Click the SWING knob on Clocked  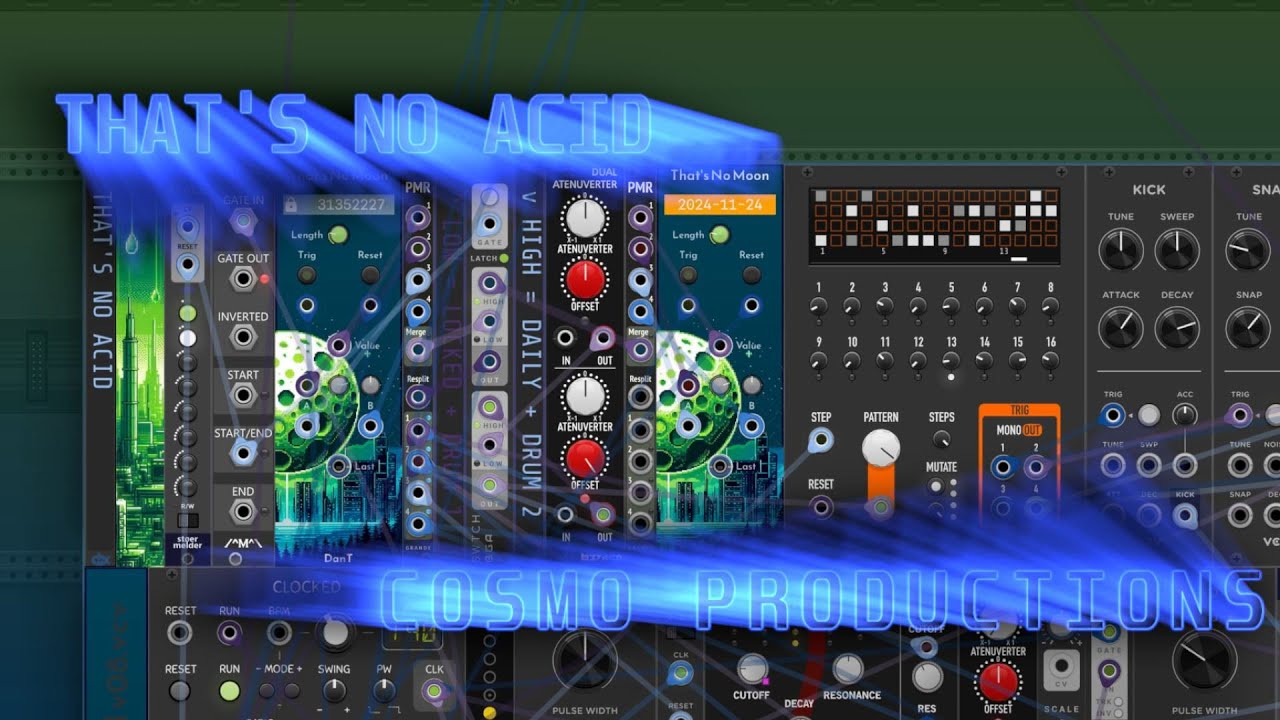point(334,690)
